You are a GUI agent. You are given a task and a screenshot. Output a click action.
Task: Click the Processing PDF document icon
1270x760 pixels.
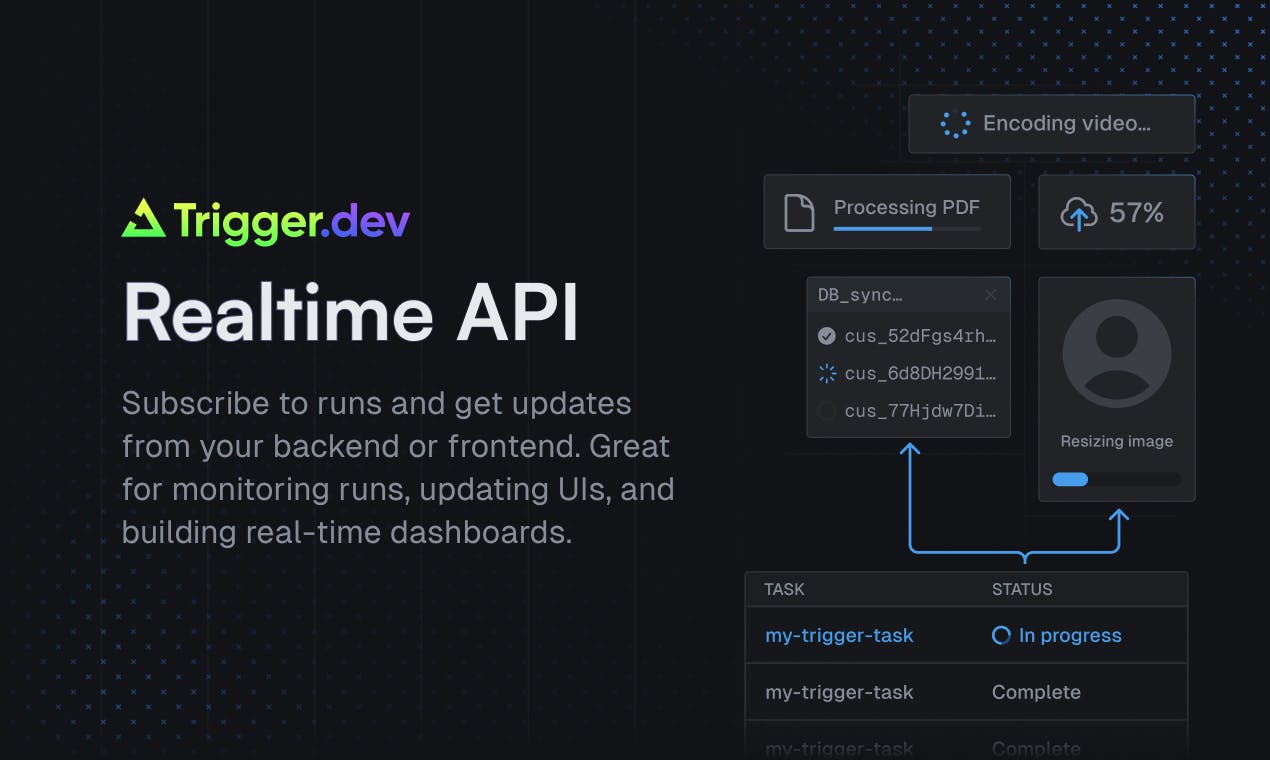(799, 213)
